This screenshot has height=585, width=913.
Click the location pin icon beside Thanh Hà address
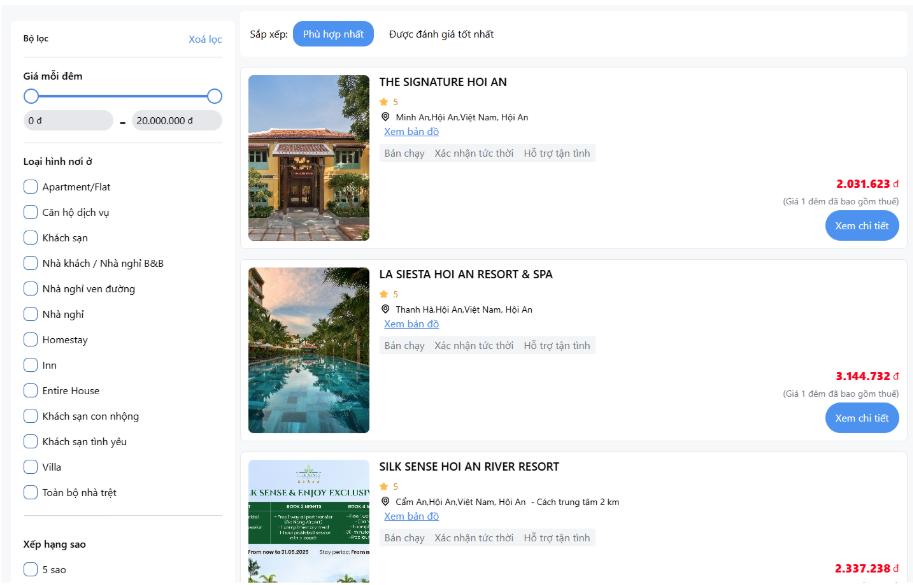[385, 309]
